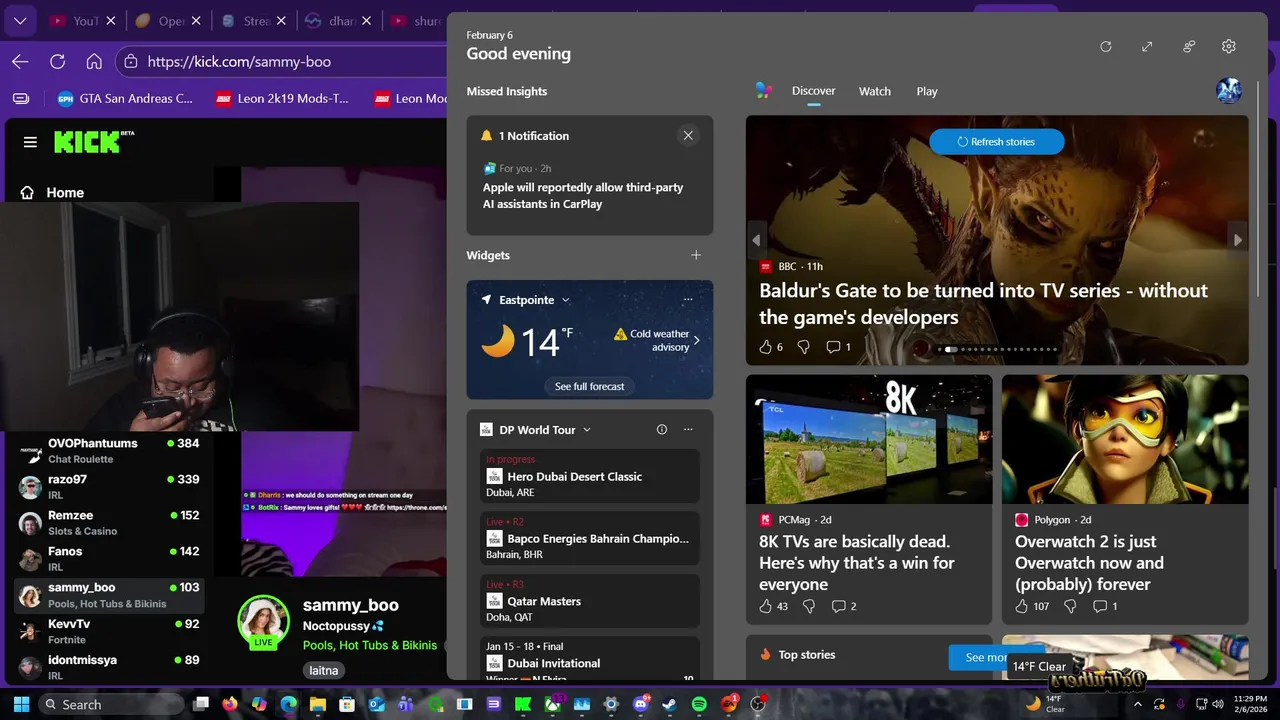This screenshot has width=1280, height=720.
Task: Switch to the Play tab
Action: pos(927,91)
